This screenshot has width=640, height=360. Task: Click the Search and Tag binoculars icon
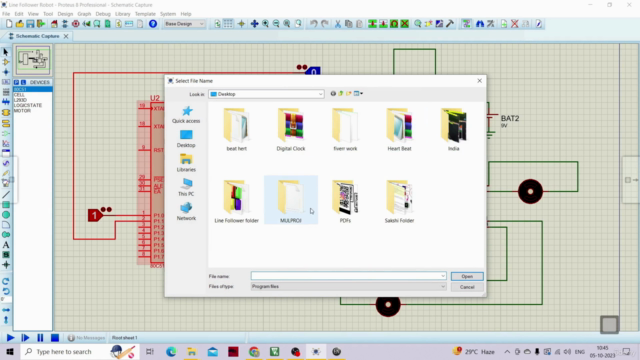[480, 24]
